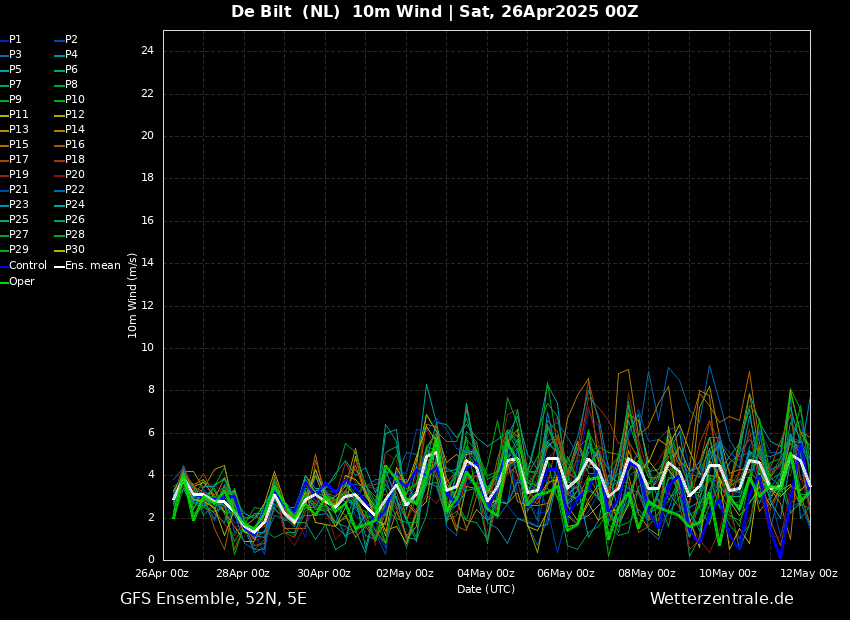The image size is (850, 620).
Task: Select the 08May 00z date label
Action: (647, 574)
